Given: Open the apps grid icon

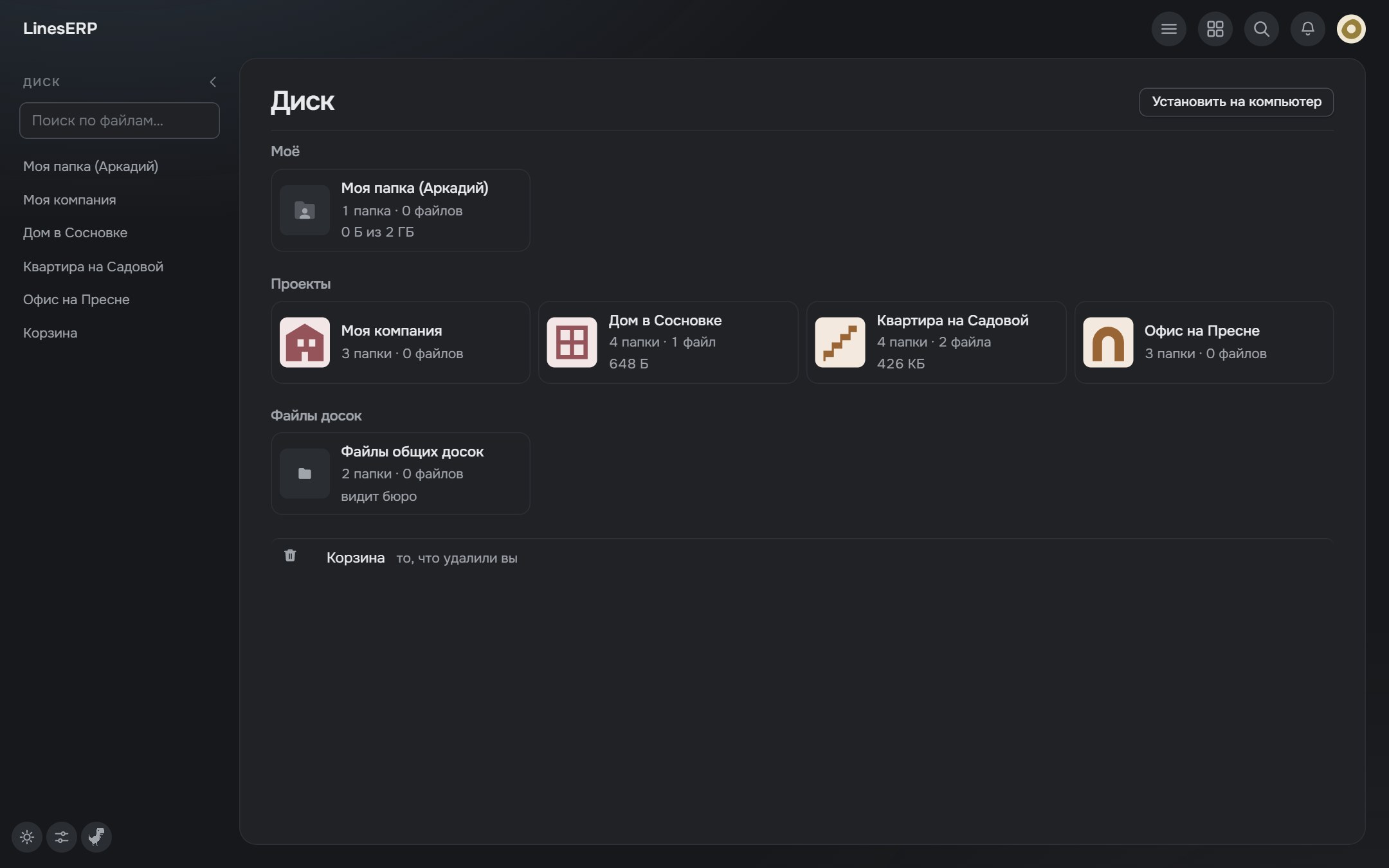Looking at the screenshot, I should pos(1215,29).
